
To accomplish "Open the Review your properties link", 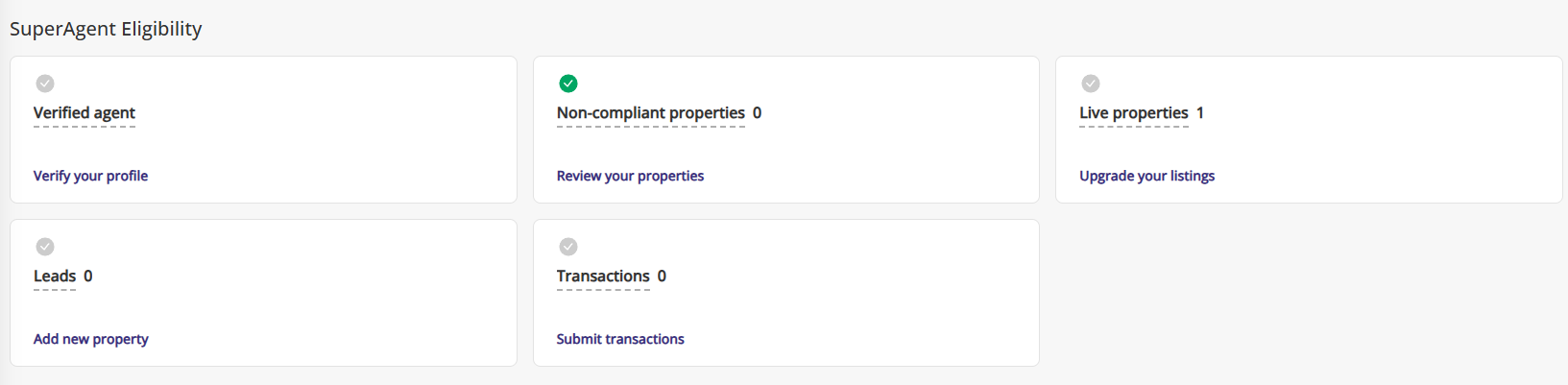I will (x=630, y=176).
